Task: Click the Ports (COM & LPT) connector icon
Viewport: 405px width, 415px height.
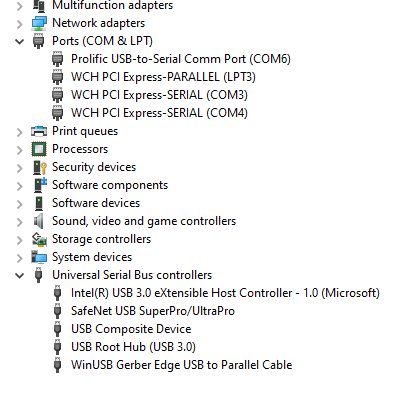Action: pos(39,41)
